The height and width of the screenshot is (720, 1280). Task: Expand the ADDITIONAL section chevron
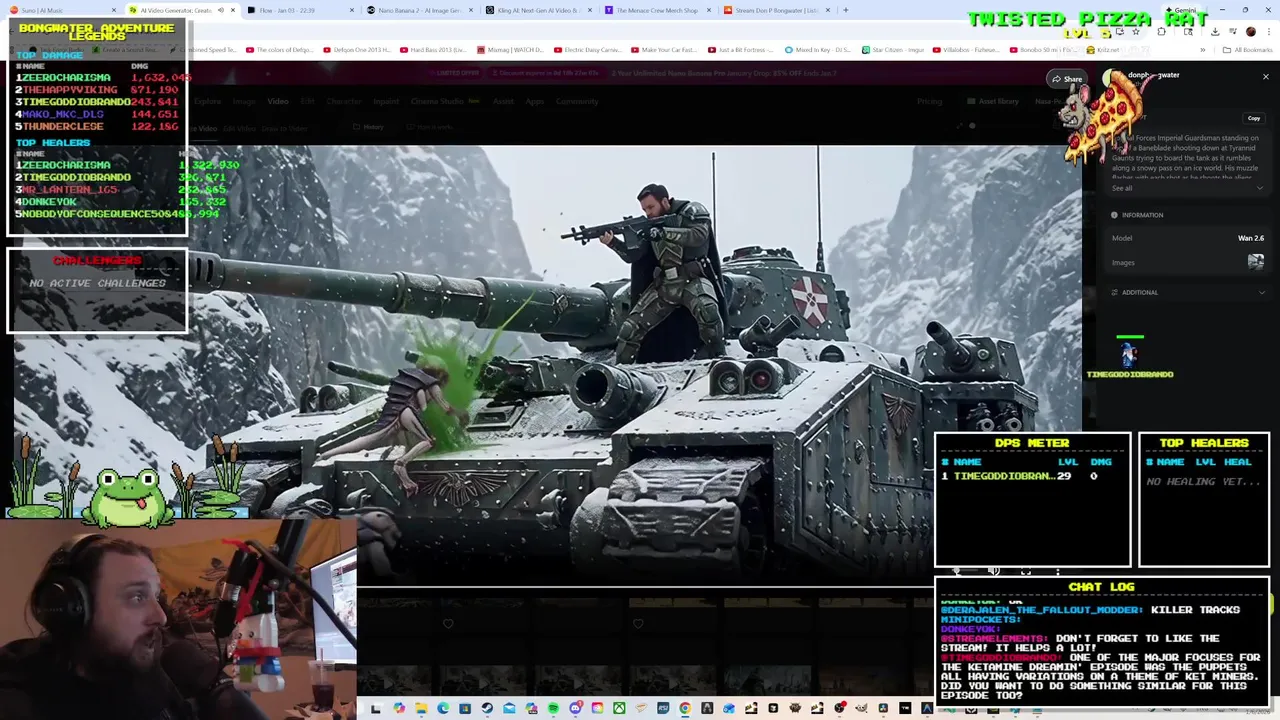(x=1260, y=292)
